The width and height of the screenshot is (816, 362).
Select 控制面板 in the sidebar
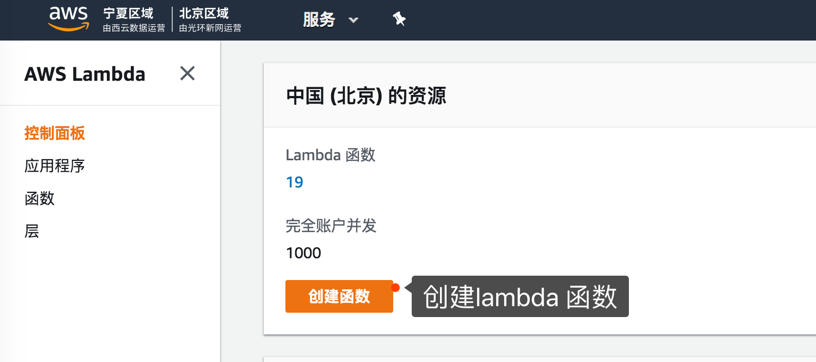coord(55,134)
